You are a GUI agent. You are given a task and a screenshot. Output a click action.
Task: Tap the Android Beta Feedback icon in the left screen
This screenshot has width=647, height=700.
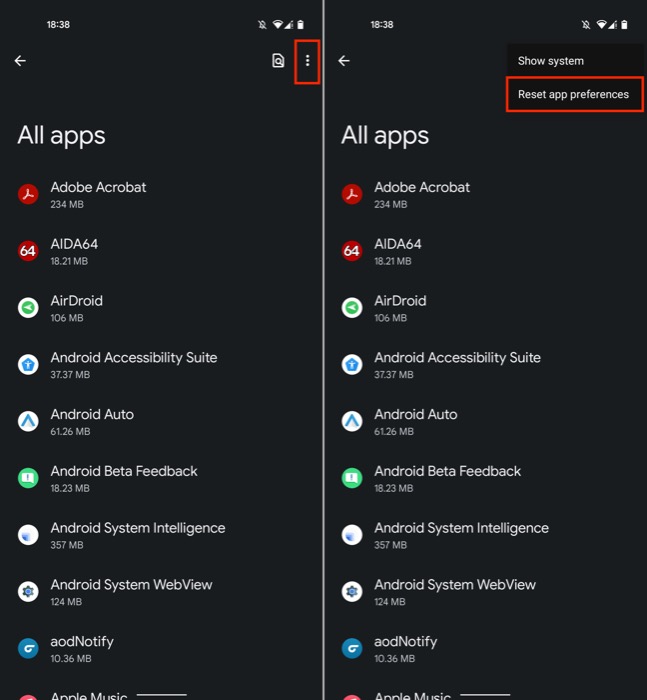[x=28, y=478]
